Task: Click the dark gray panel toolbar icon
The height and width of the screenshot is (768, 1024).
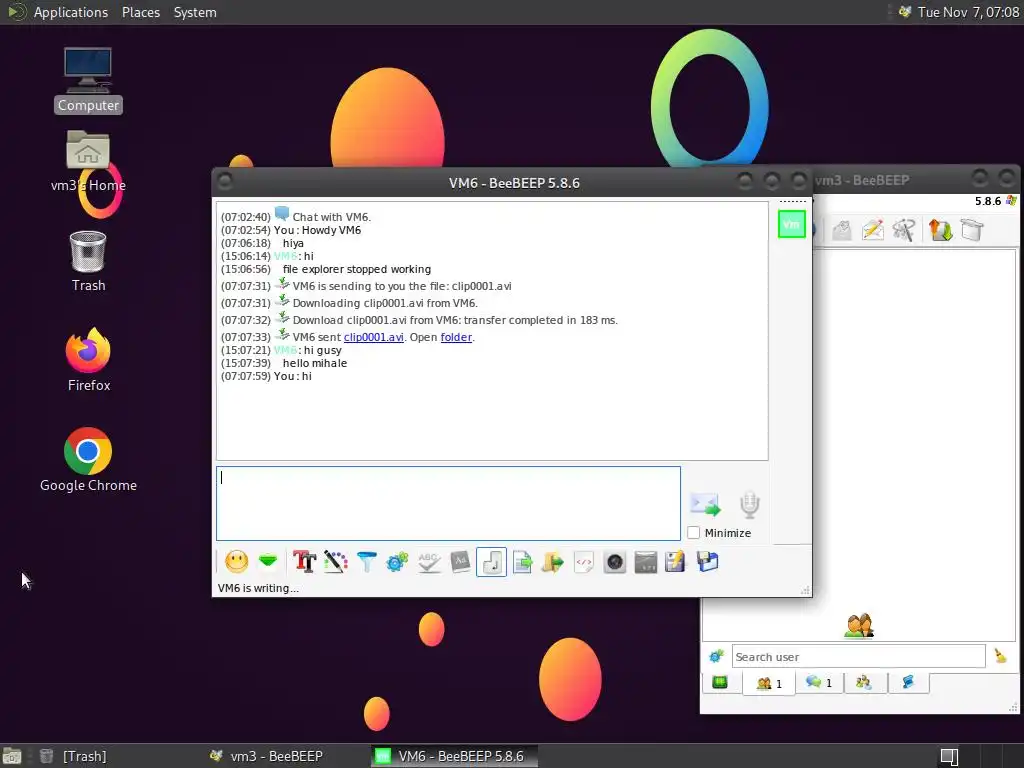Action: coord(645,562)
